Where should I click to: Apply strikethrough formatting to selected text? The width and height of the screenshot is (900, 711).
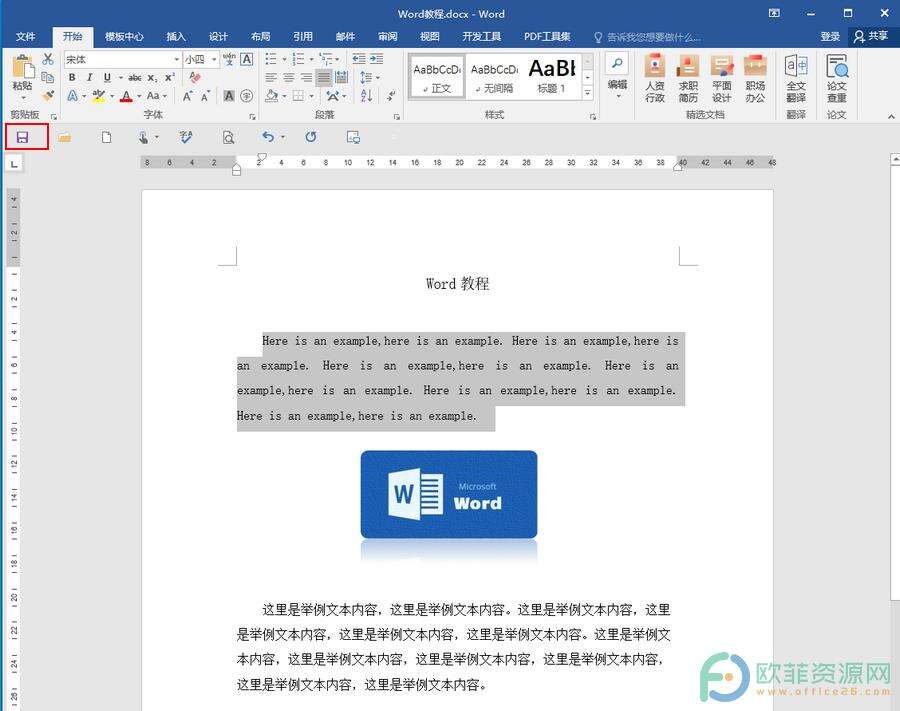point(134,78)
